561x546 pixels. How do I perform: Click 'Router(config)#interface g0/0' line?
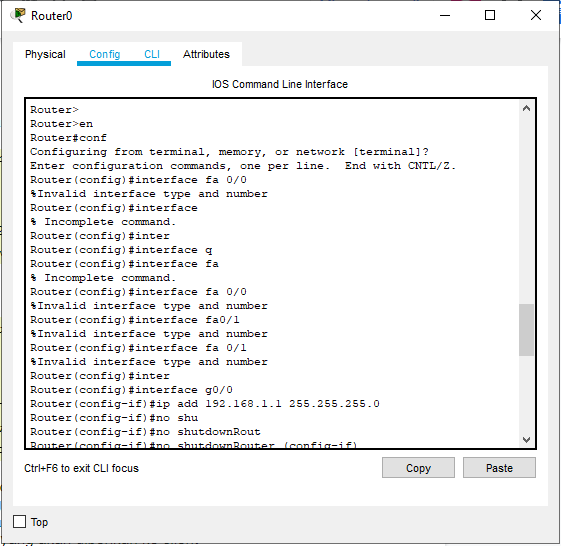click(x=131, y=390)
